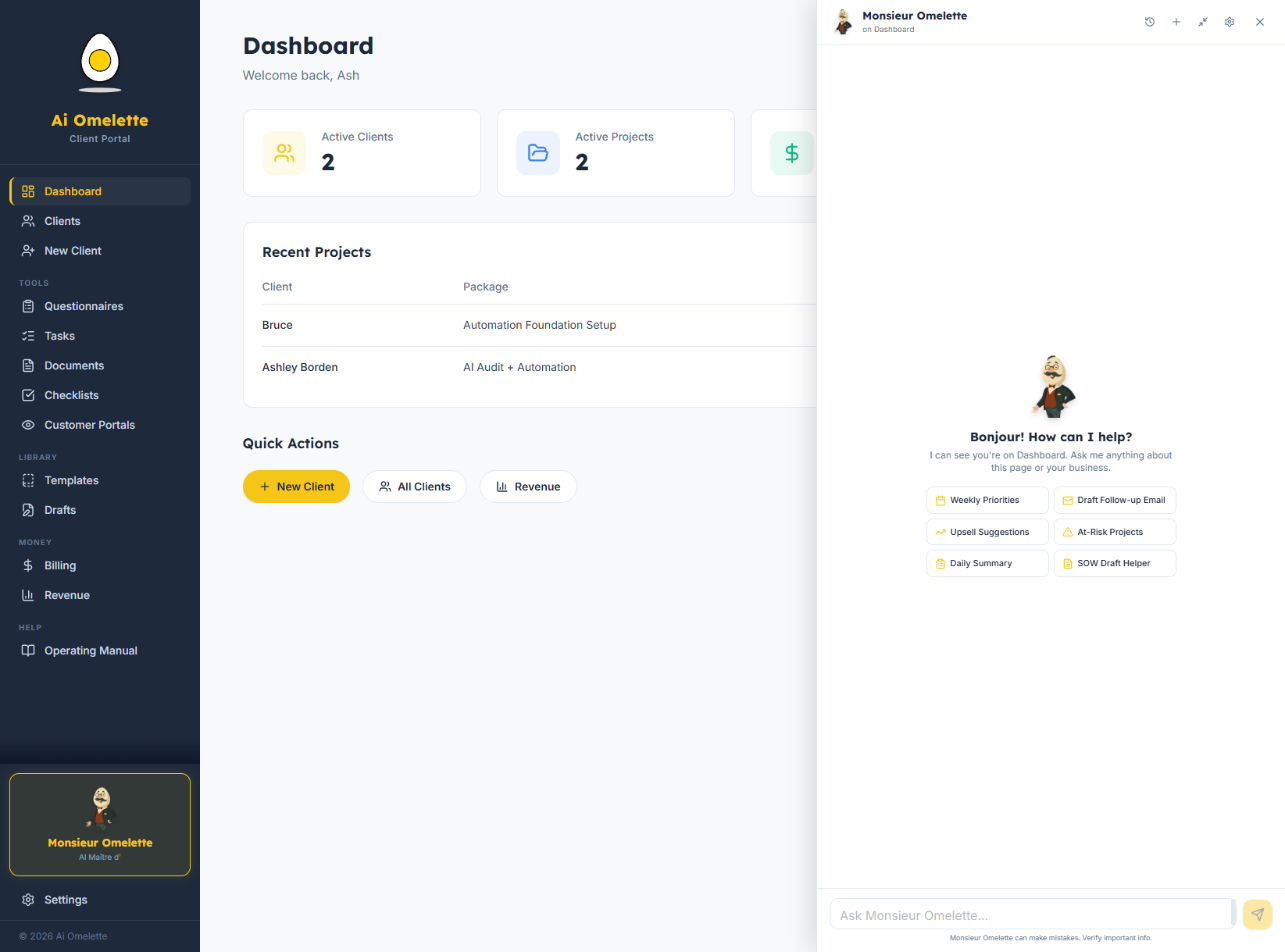The height and width of the screenshot is (952, 1285).
Task: Click the Active Clients people icon
Action: pyautogui.click(x=284, y=153)
